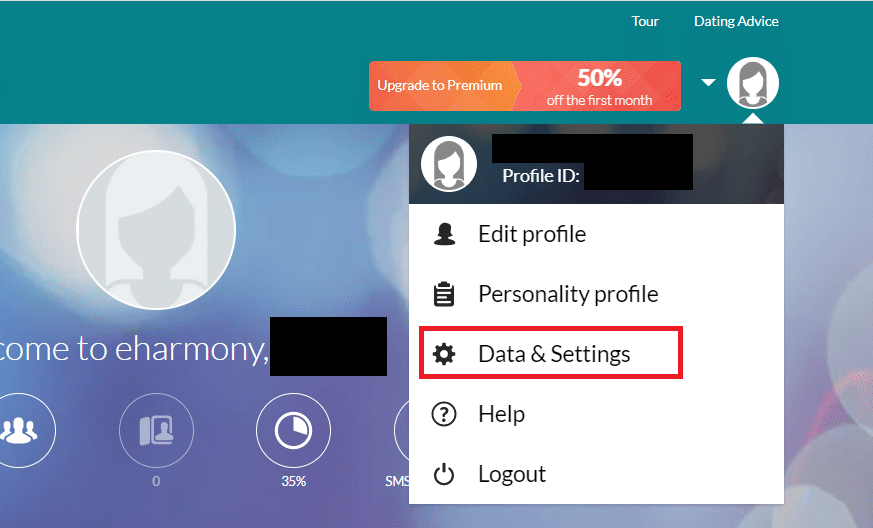The width and height of the screenshot is (873, 528).
Task: Click the person icon beside Edit profile
Action: click(x=444, y=234)
